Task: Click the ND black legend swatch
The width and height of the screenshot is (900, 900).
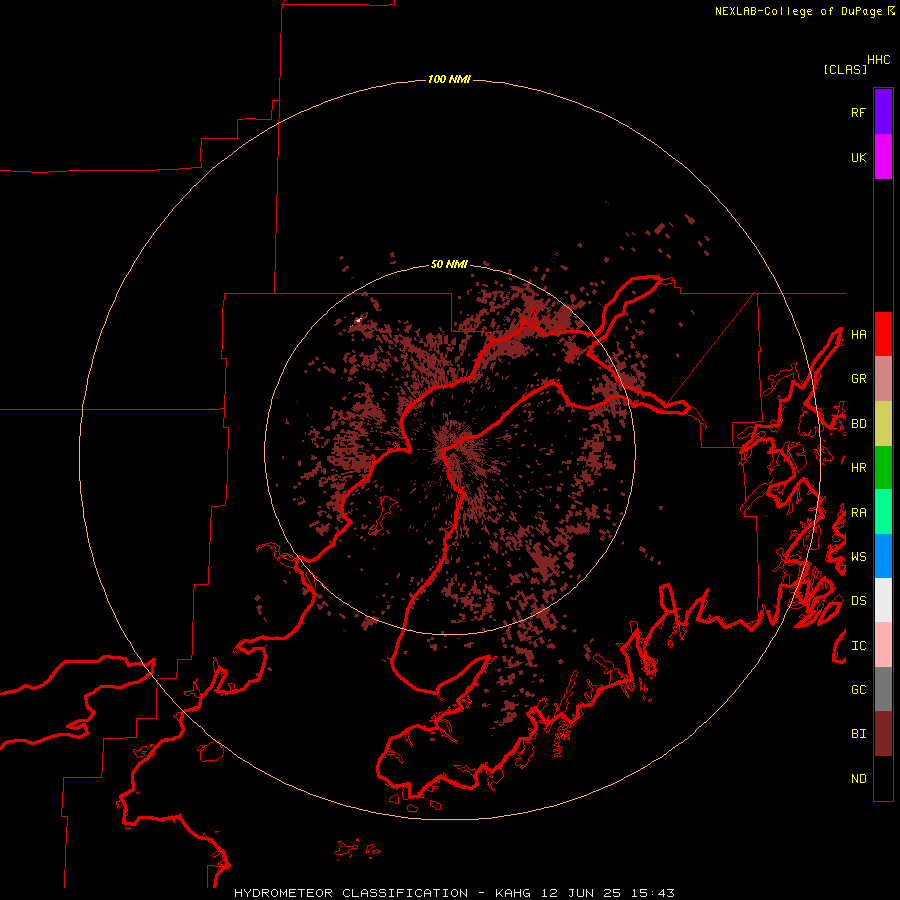Action: coord(883,778)
